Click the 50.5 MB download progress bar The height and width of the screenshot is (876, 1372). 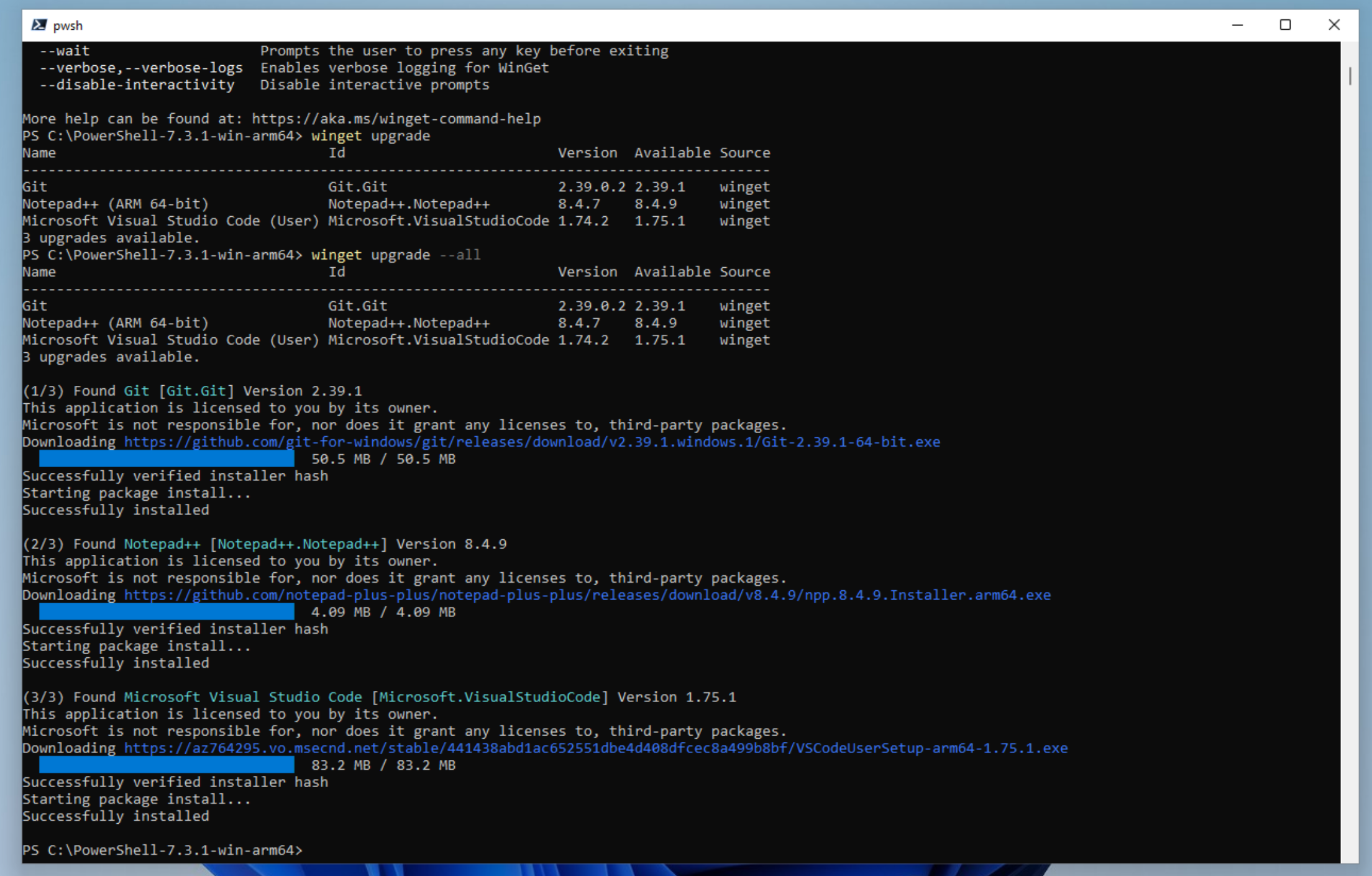point(167,459)
